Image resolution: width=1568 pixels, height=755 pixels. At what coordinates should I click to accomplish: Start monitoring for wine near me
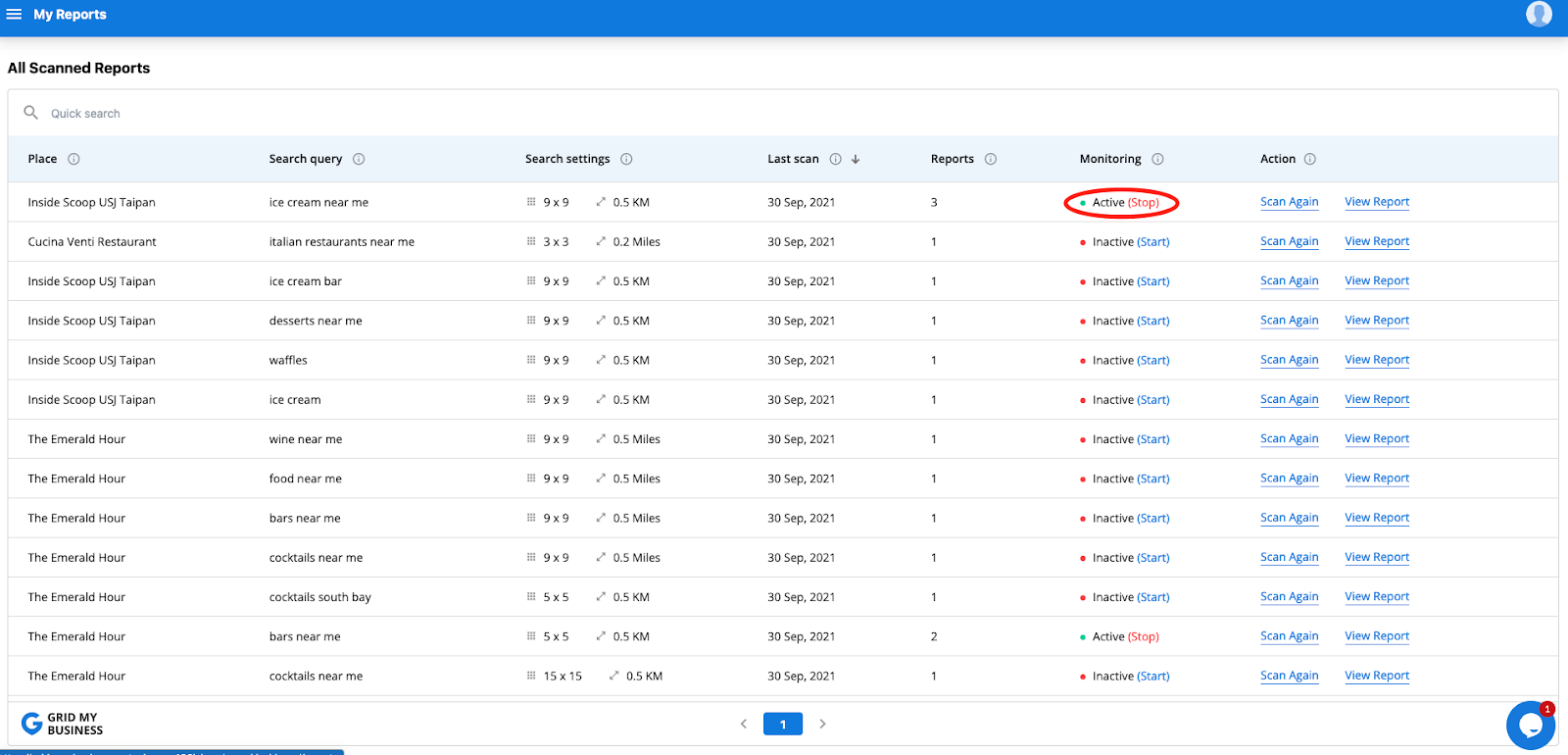click(x=1153, y=439)
